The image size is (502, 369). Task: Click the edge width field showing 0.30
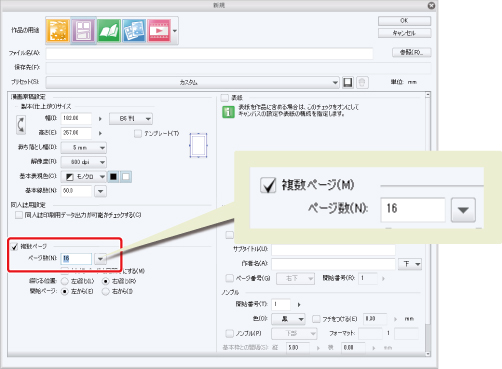coord(375,319)
